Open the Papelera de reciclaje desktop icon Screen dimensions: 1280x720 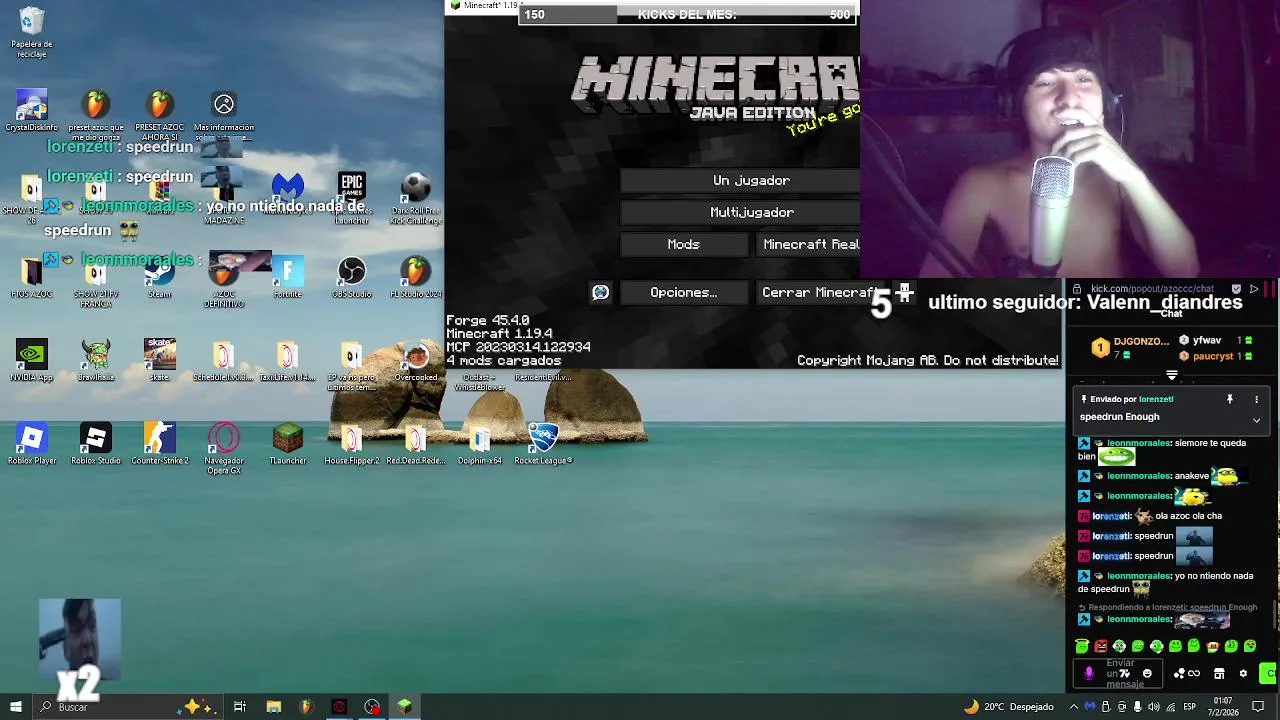click(32, 30)
